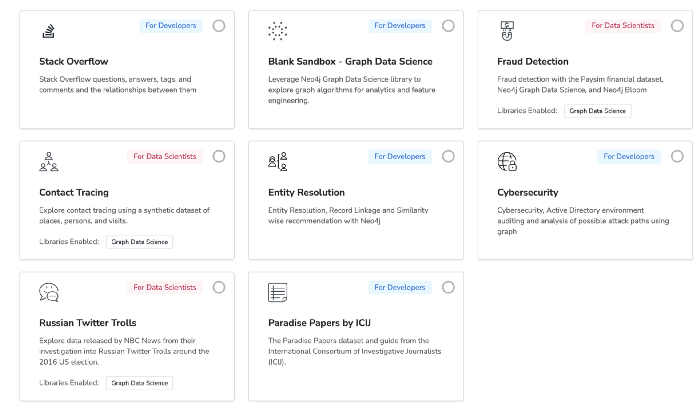This screenshot has height=410, width=700.
Task: Click the For Developers badge on Cybersecurity
Action: tap(629, 156)
